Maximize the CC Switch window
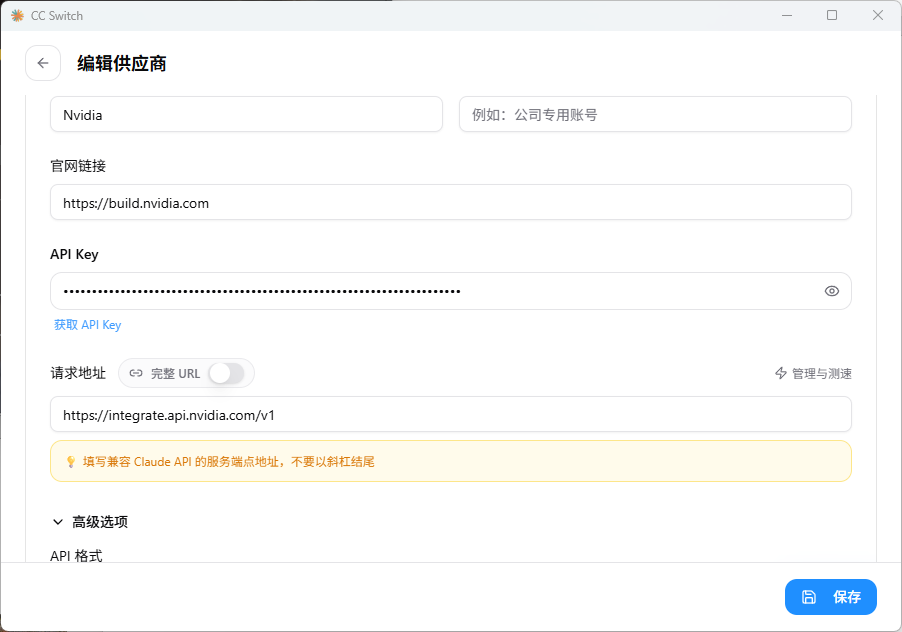 coord(832,16)
